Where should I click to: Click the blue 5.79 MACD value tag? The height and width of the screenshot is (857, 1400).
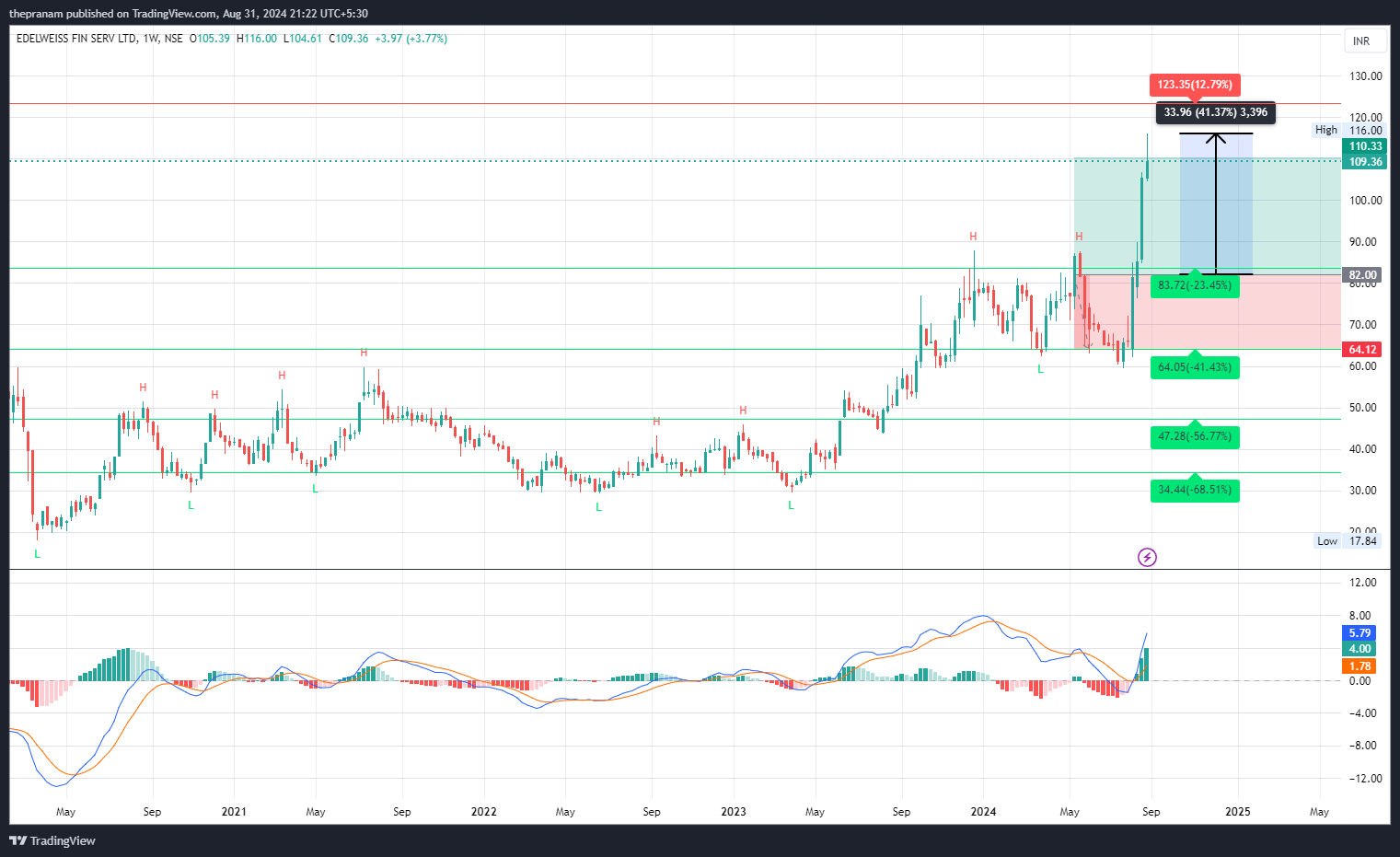coord(1360,633)
